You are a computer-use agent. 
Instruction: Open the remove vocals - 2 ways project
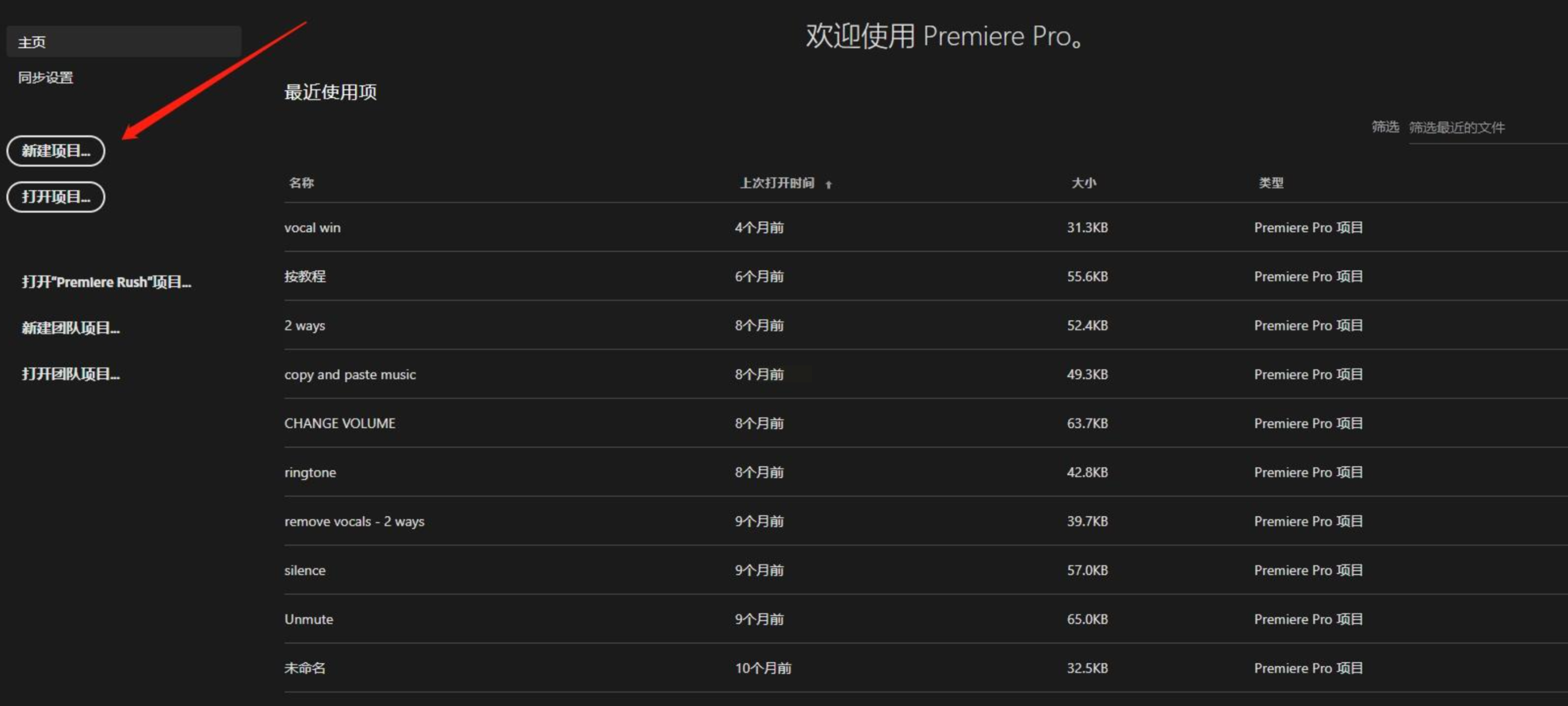pyautogui.click(x=354, y=522)
